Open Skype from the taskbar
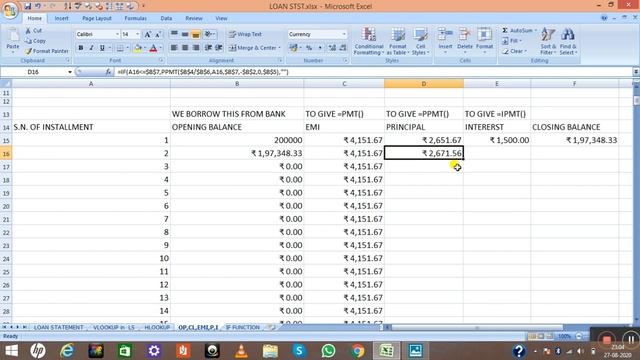Viewport: 640px width, 360px height. pyautogui.click(x=299, y=351)
